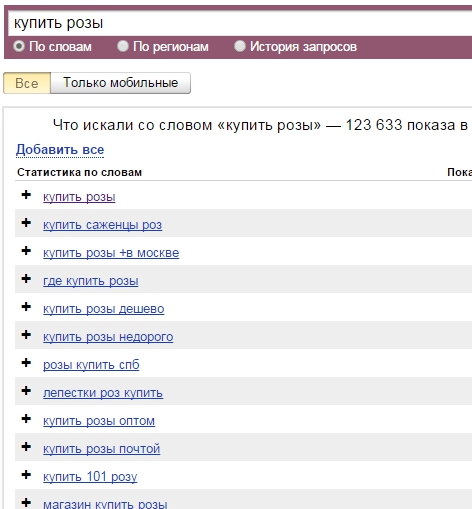
Task: Click plus icon beside 'купить саженцы роз'
Action: pyautogui.click(x=26, y=223)
